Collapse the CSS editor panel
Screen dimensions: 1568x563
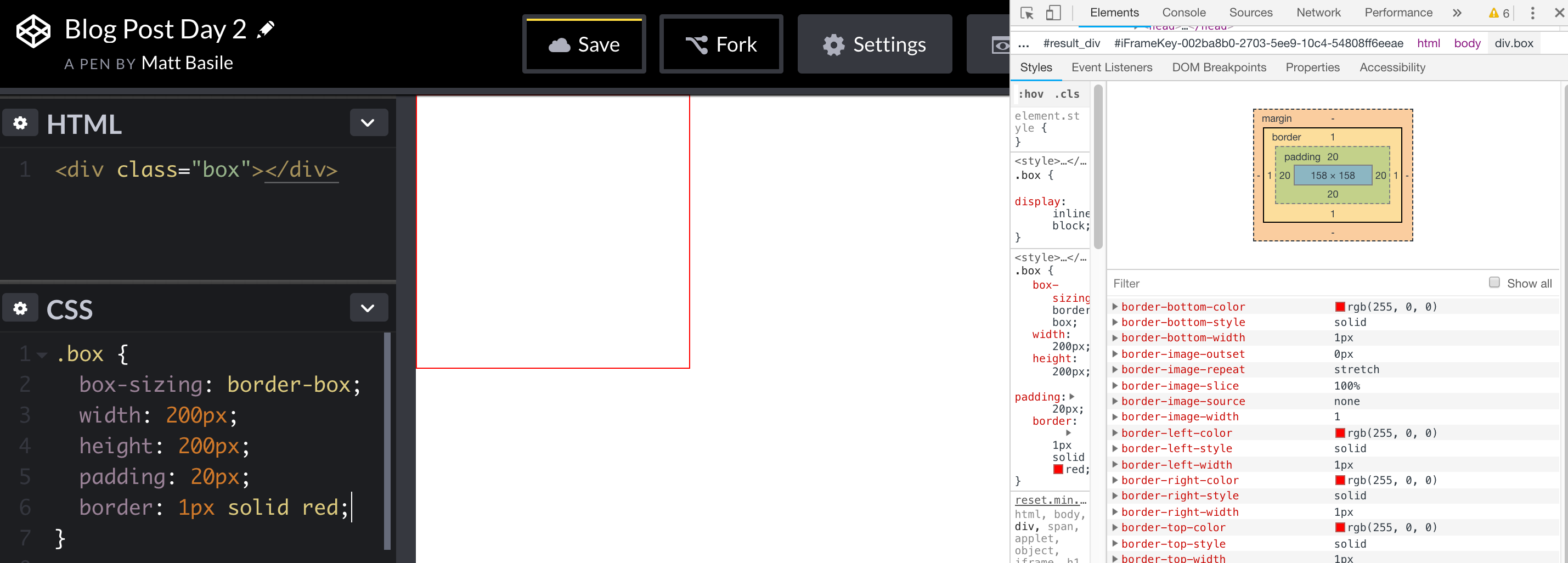tap(368, 308)
